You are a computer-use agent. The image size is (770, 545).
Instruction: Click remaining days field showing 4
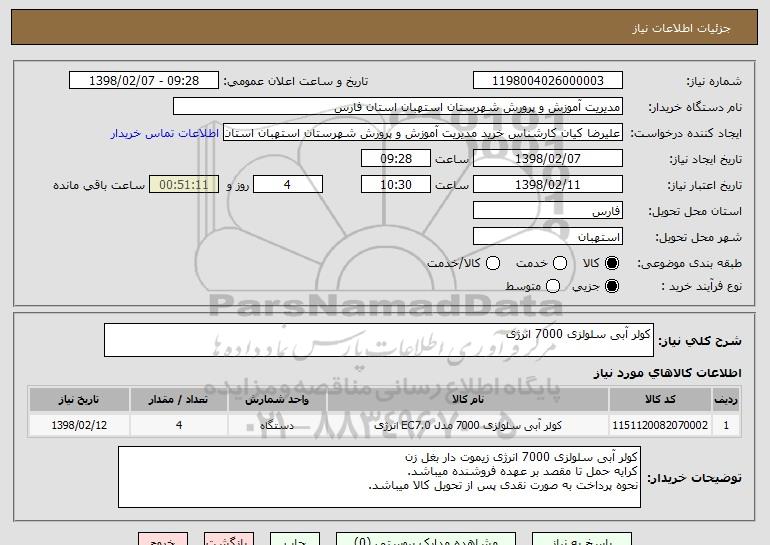288,185
